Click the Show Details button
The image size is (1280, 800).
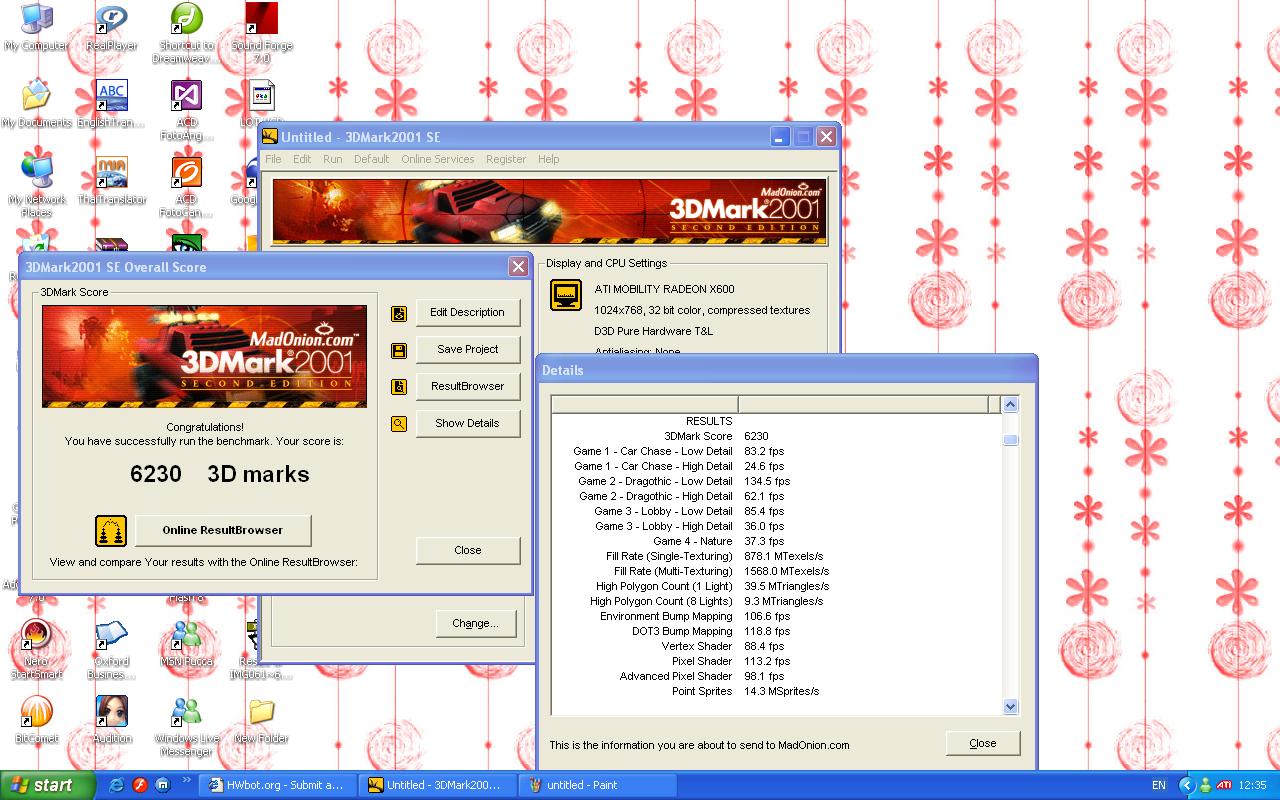[x=468, y=423]
